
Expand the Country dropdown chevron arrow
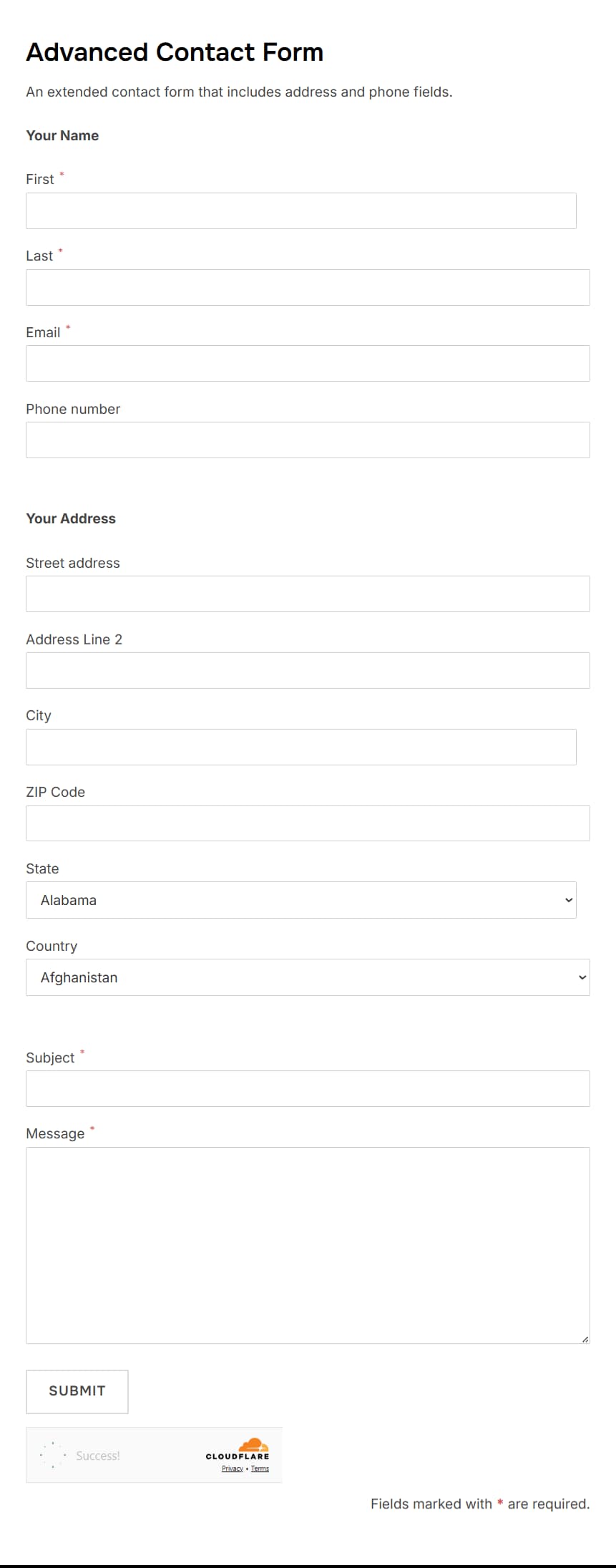(x=581, y=977)
